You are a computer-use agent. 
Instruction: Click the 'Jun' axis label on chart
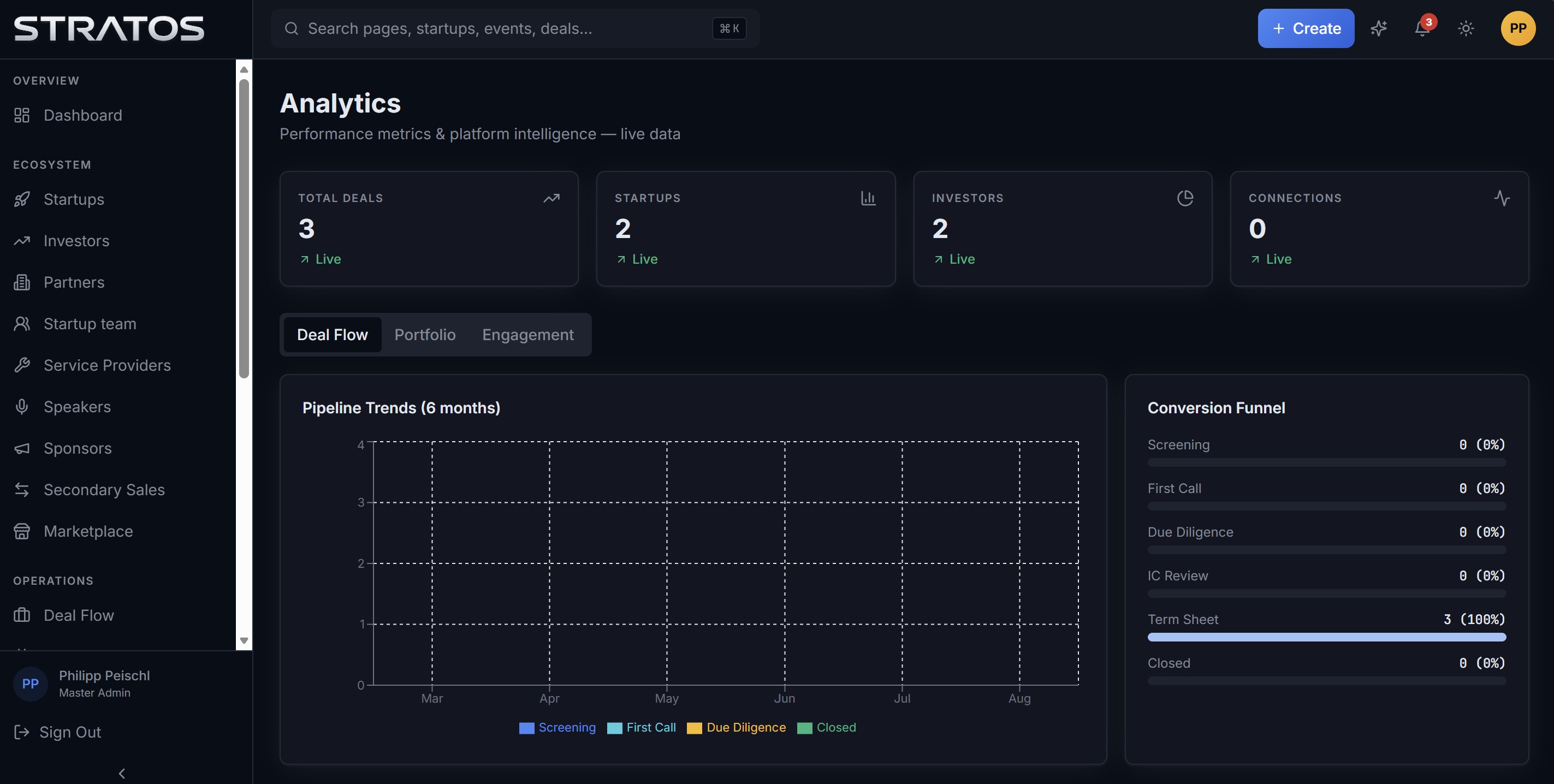784,698
